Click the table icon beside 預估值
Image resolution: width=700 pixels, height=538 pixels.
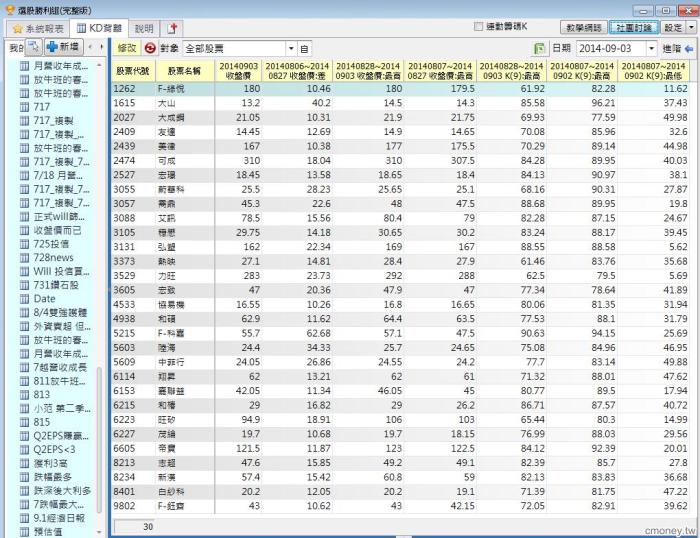click(25, 532)
